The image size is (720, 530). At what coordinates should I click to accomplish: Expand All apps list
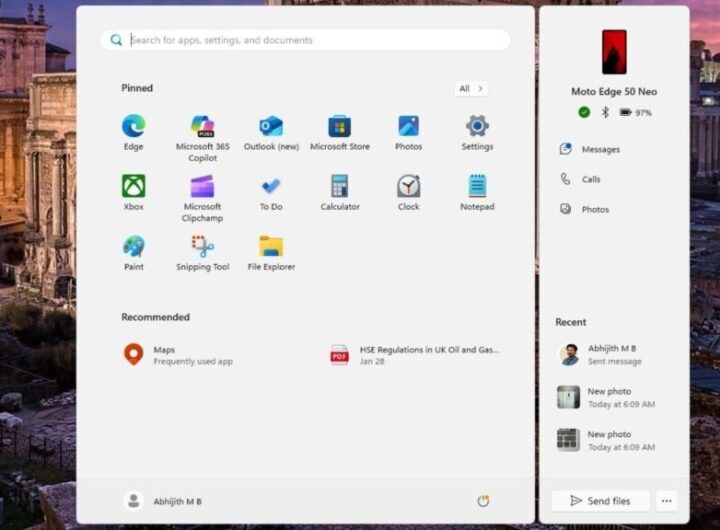click(470, 89)
